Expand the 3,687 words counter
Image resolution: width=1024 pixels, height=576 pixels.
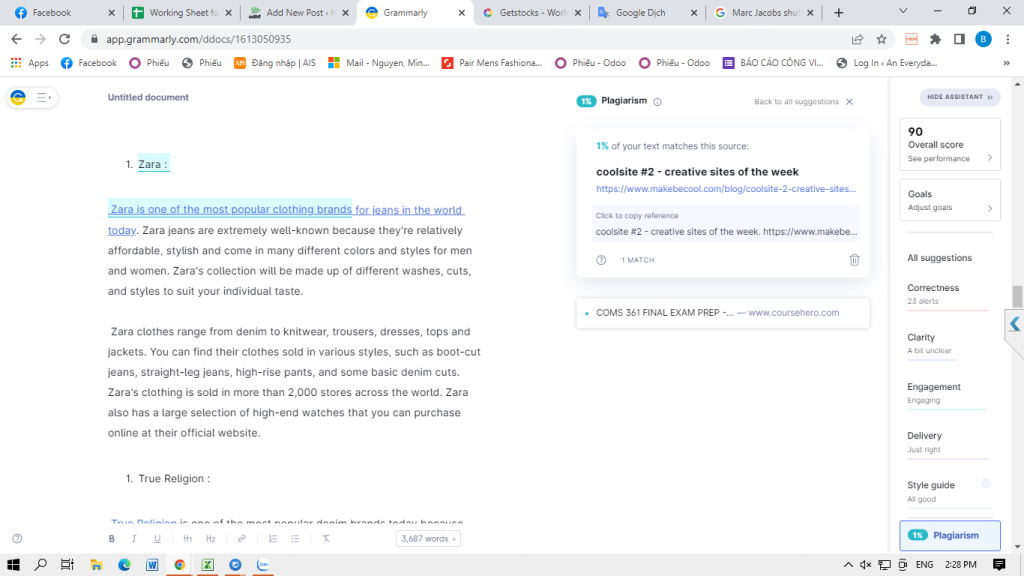[428, 539]
